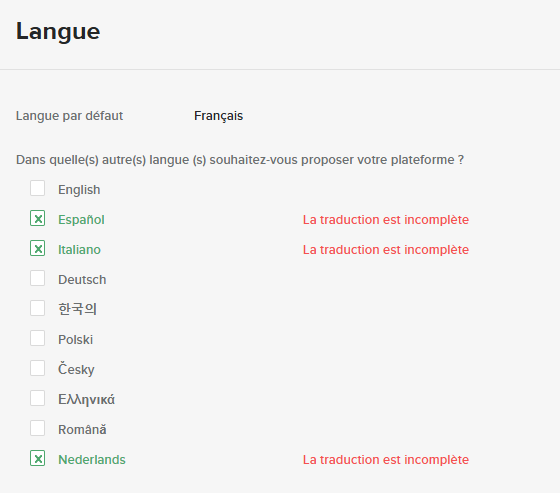Screen dimensions: 560x493
Task: Click the Langue page heading
Action: coord(58,32)
